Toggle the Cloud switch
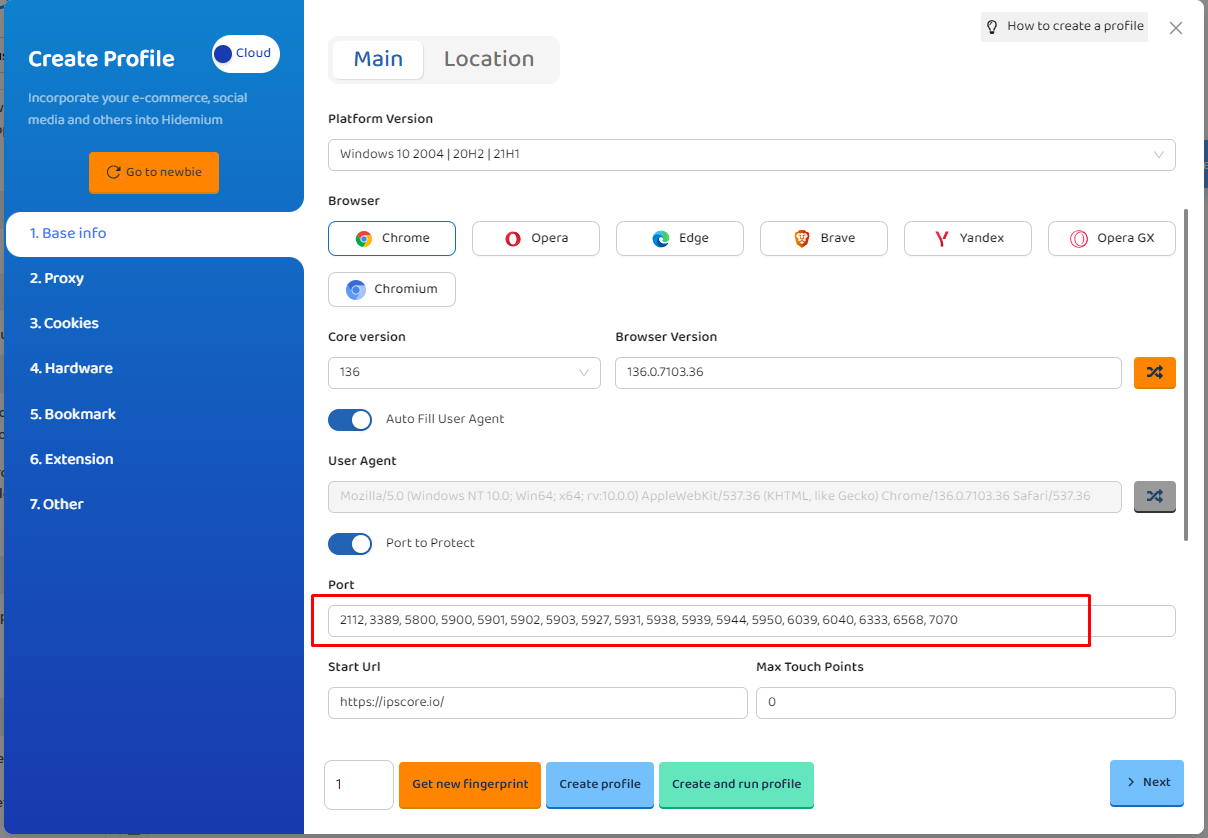Screen dimensions: 1208x838 [x=245, y=54]
